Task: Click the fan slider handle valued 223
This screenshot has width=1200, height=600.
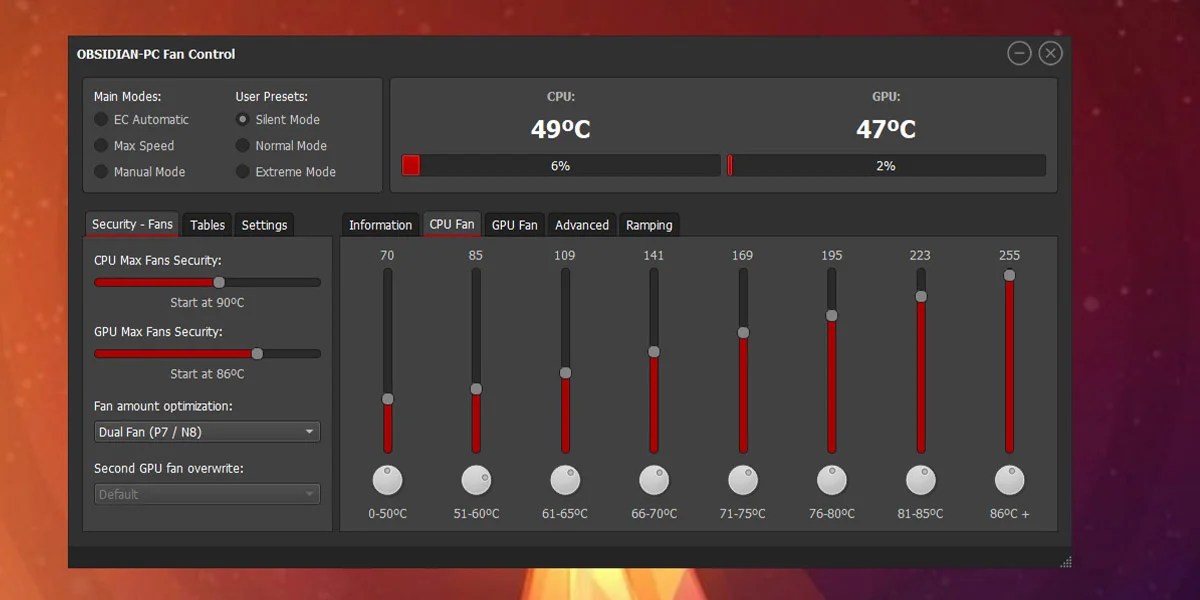Action: (921, 297)
